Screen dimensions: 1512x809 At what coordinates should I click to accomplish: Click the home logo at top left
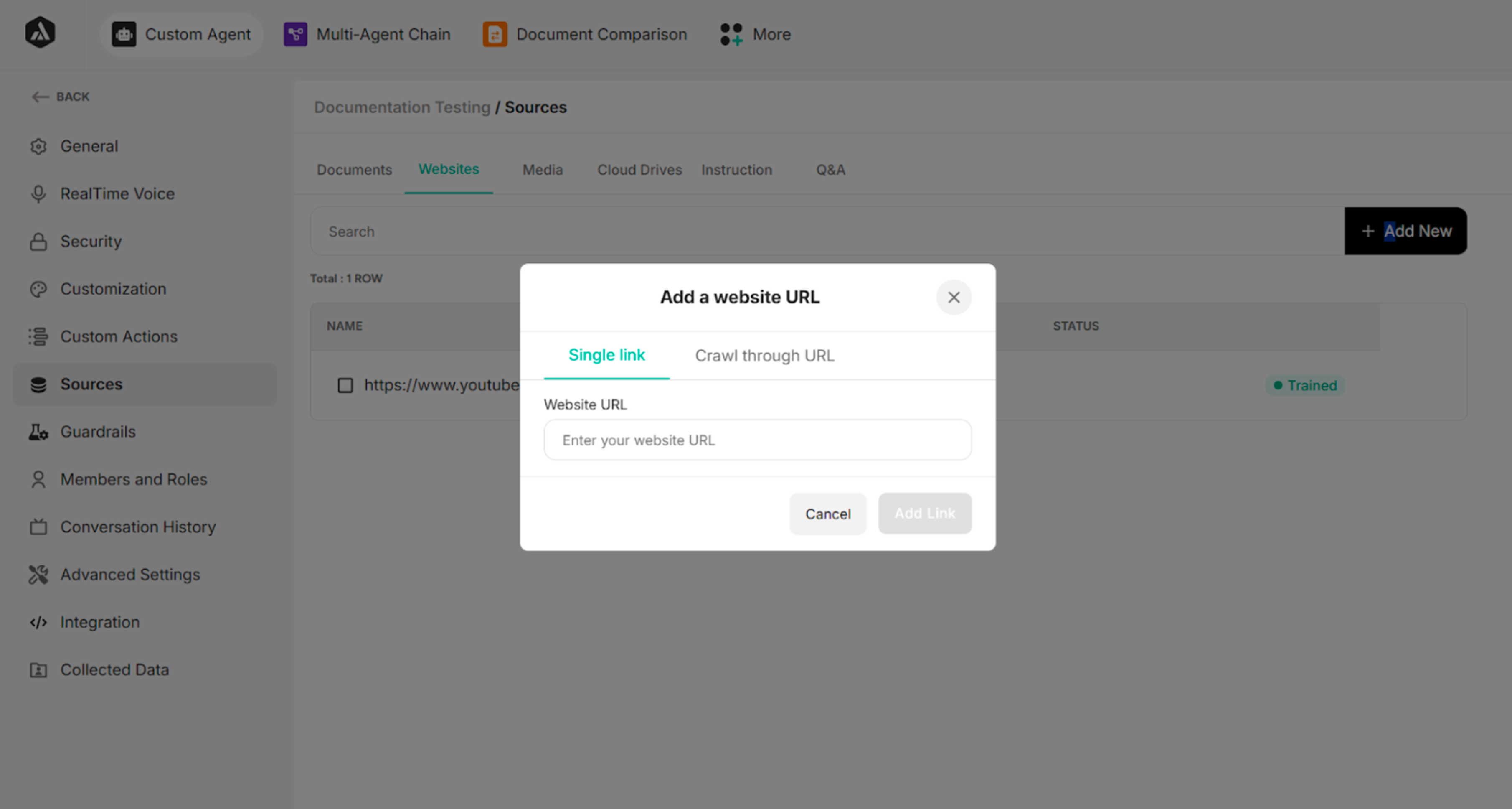click(x=40, y=33)
